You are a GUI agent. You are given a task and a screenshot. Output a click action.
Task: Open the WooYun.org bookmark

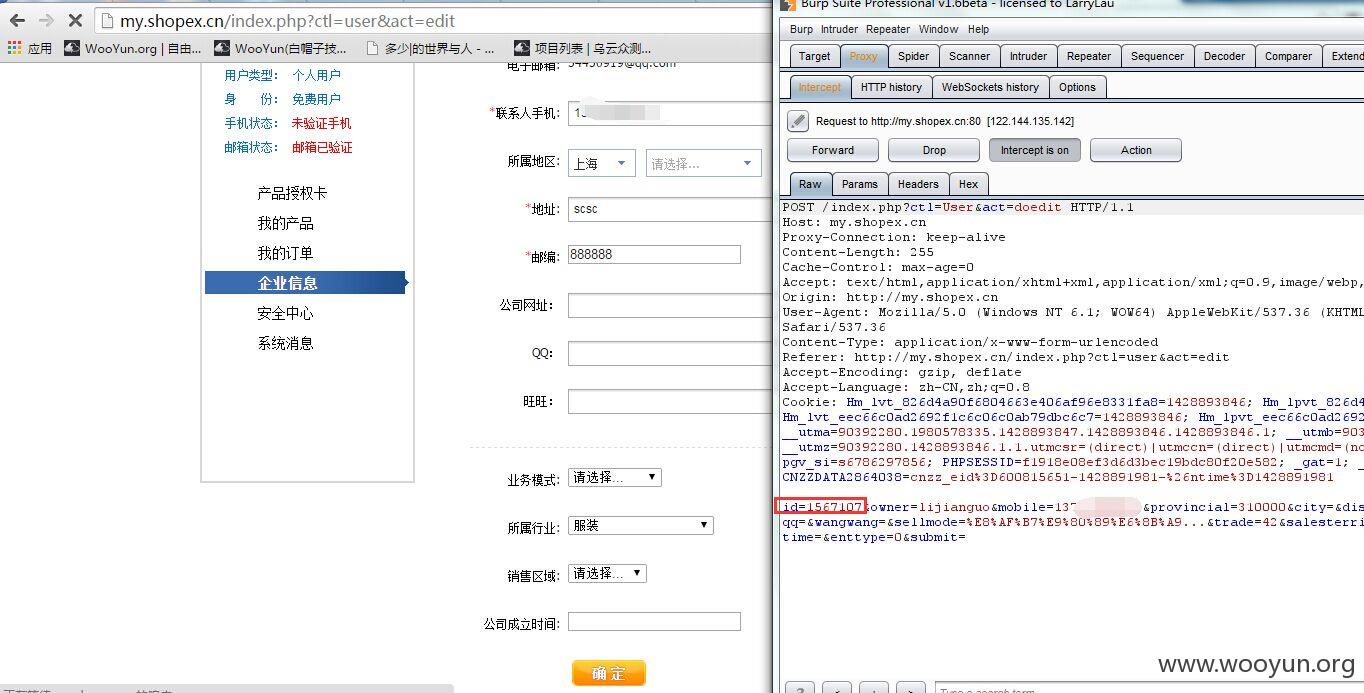[x=132, y=48]
